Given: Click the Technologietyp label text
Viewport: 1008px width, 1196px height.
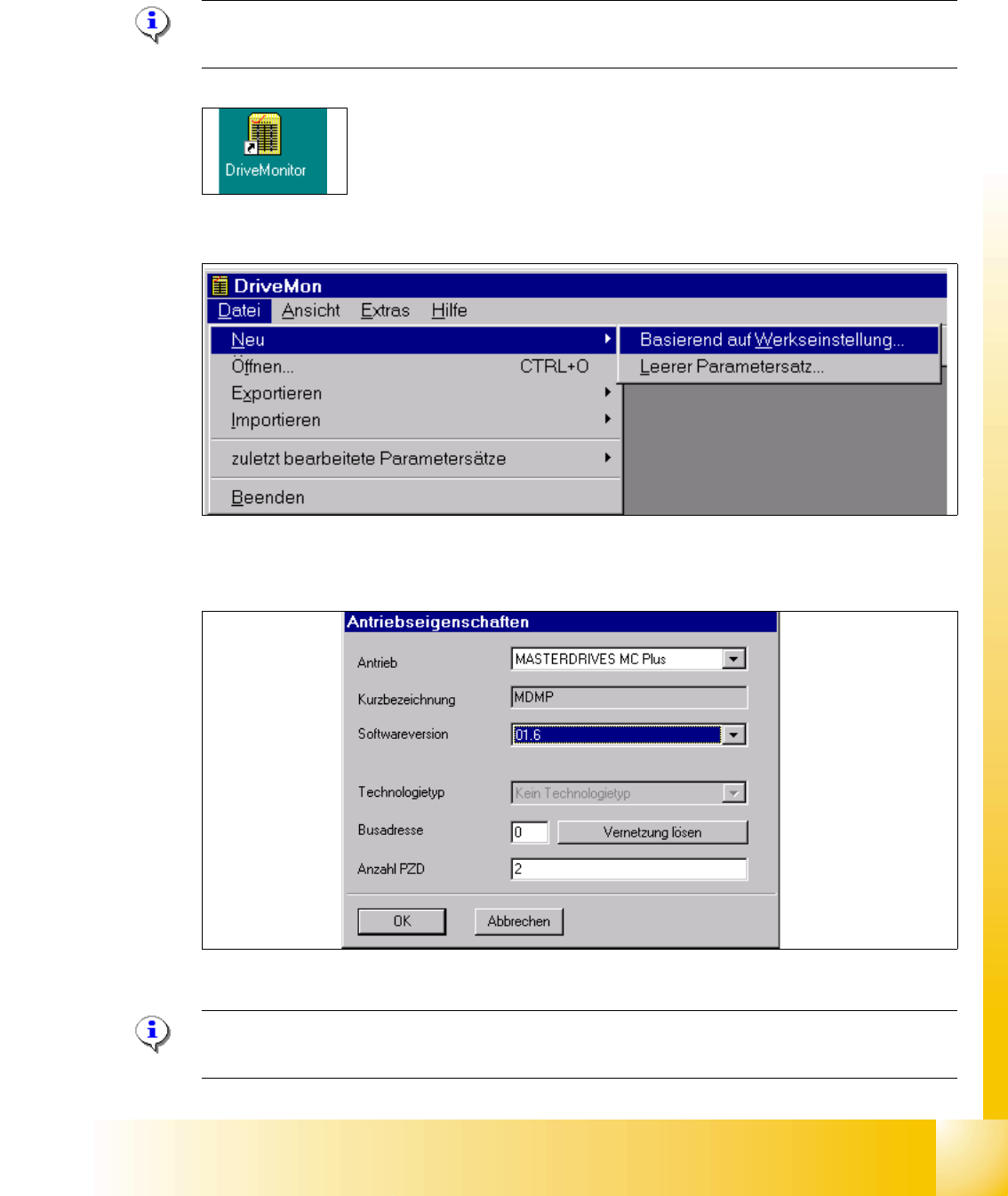Looking at the screenshot, I should tap(401, 792).
